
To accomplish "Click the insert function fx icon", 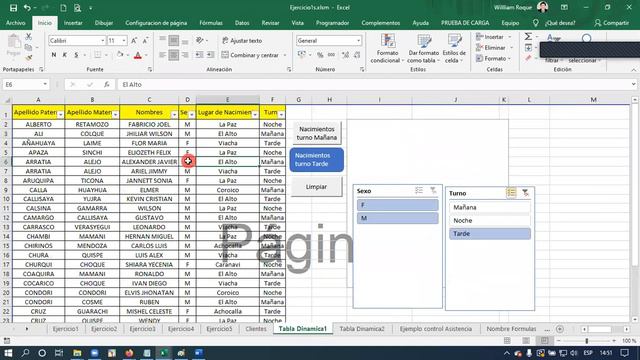I will coord(107,84).
